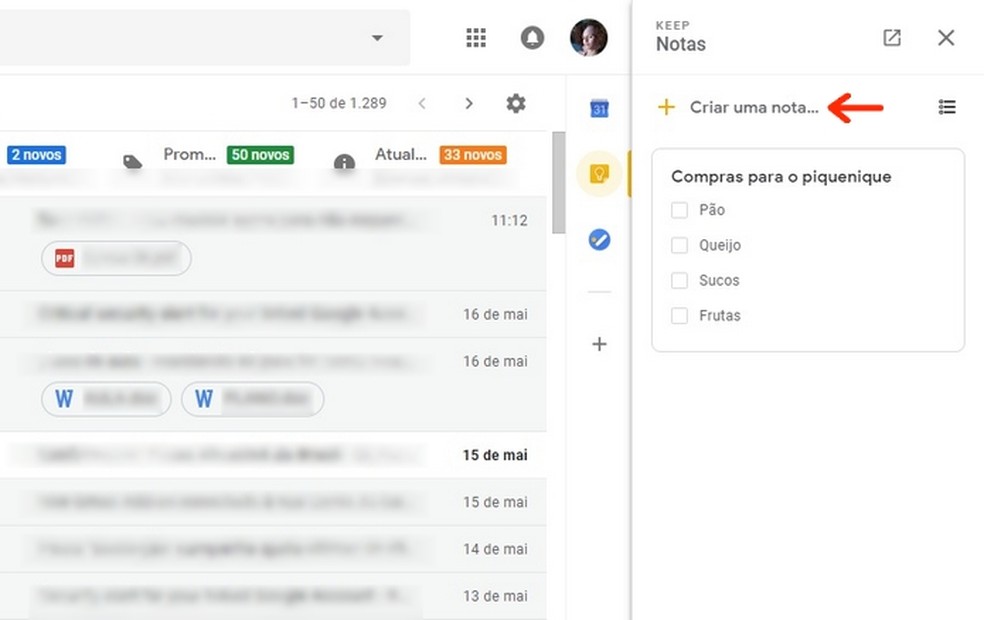The width and height of the screenshot is (984, 620).
Task: Open the Tasks side panel icon
Action: pyautogui.click(x=599, y=239)
